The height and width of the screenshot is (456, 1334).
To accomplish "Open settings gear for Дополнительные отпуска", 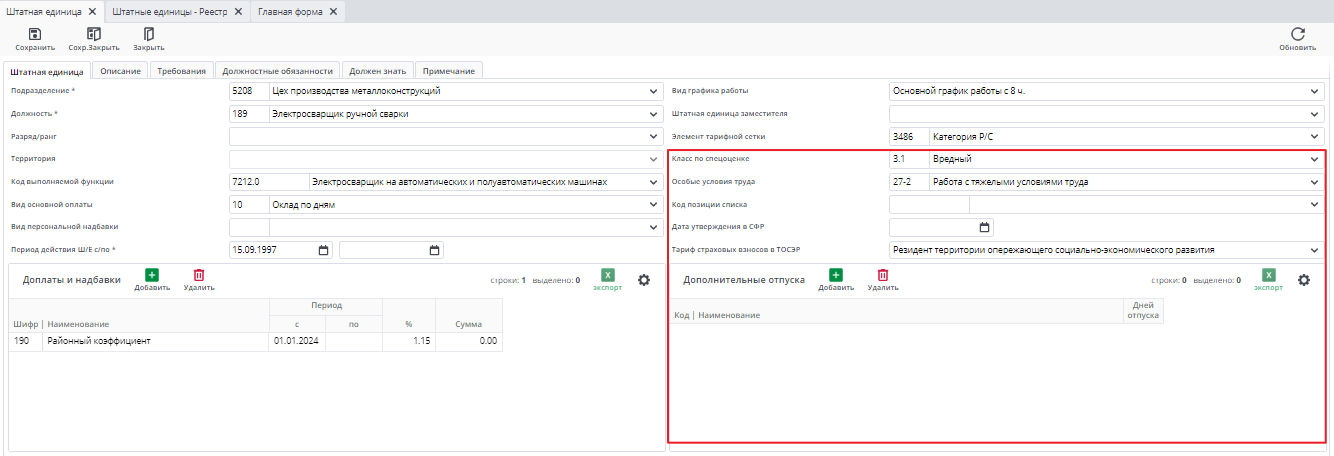I will (x=1304, y=280).
